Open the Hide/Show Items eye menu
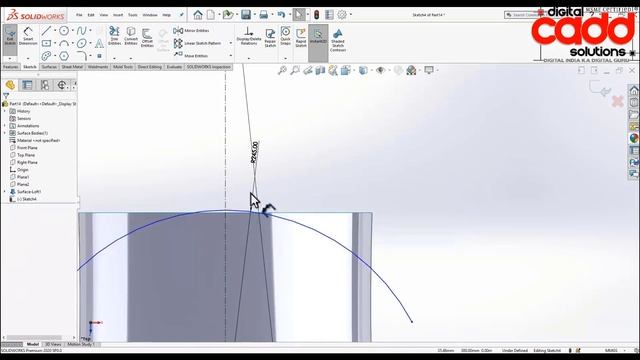This screenshot has width=640, height=360. coord(380,70)
